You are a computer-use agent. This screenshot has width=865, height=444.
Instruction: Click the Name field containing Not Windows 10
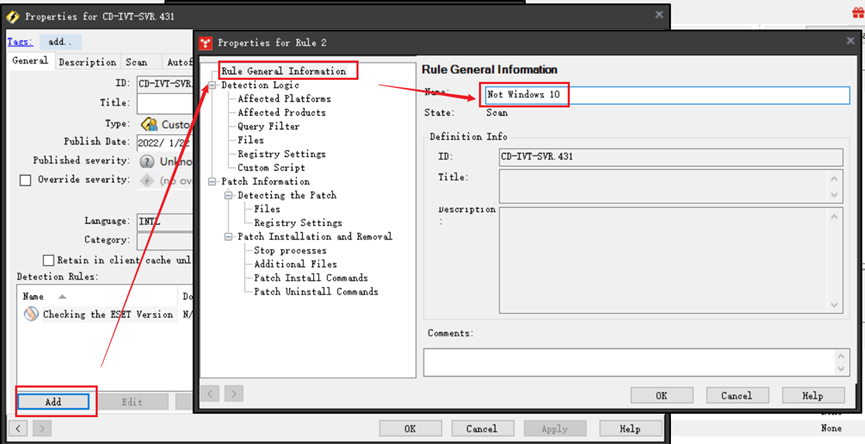coord(665,95)
